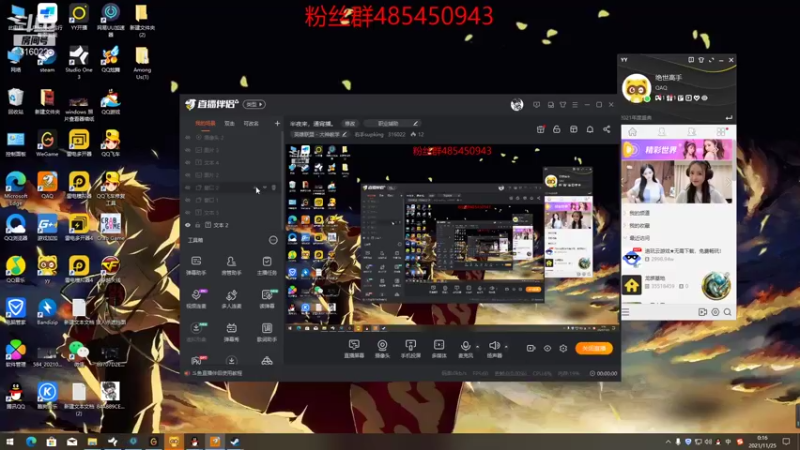Open 弹幕秀 tool in toolbox
This screenshot has width=800, height=450.
click(x=231, y=332)
